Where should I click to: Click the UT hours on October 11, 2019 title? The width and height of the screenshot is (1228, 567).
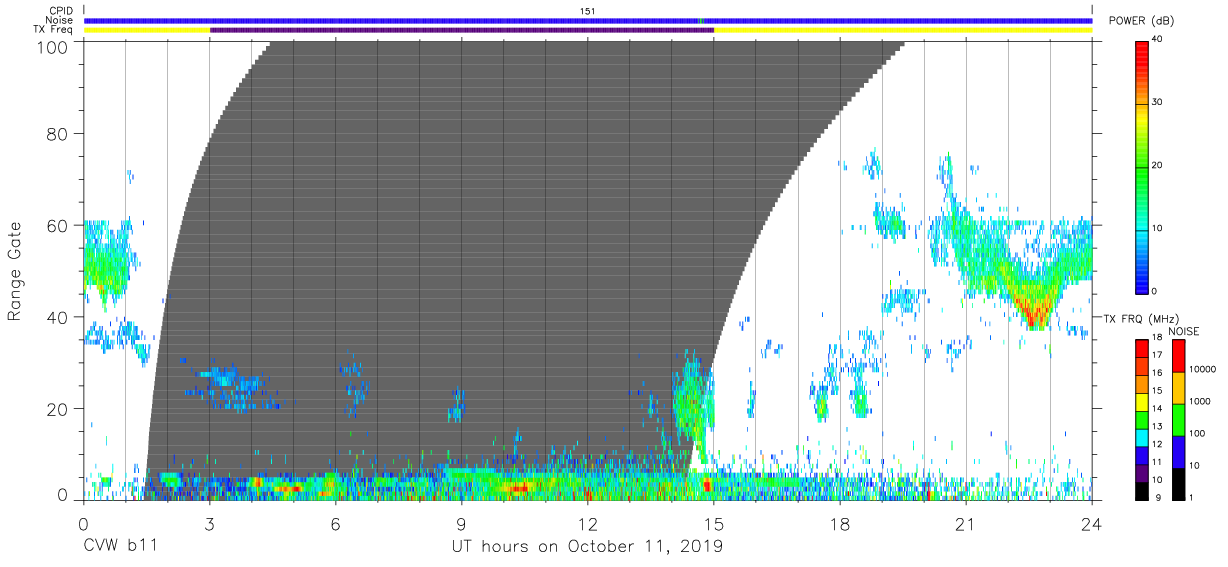587,547
